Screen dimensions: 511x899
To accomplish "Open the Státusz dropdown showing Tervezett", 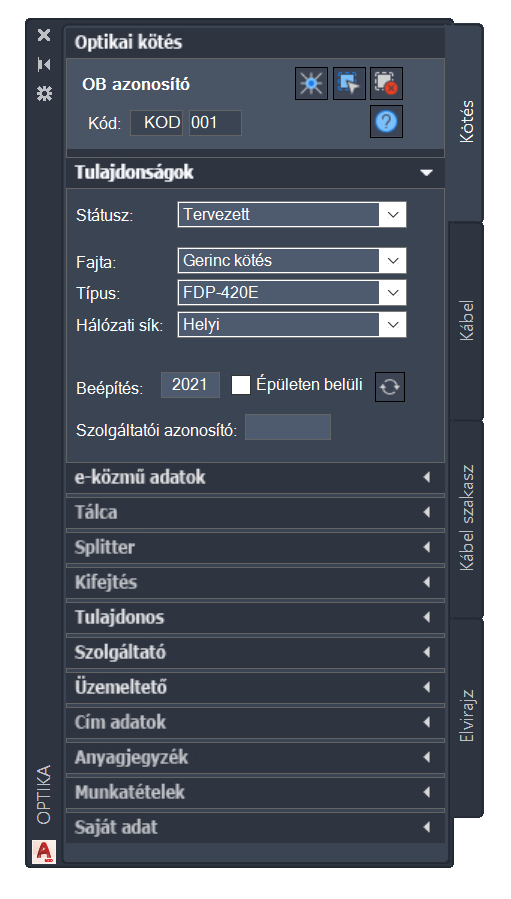I will (x=292, y=214).
